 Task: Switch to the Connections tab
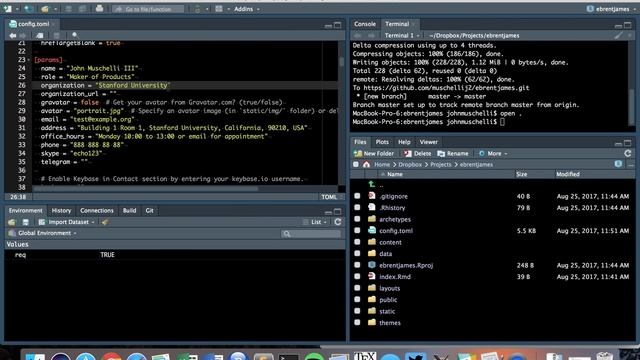tap(97, 211)
